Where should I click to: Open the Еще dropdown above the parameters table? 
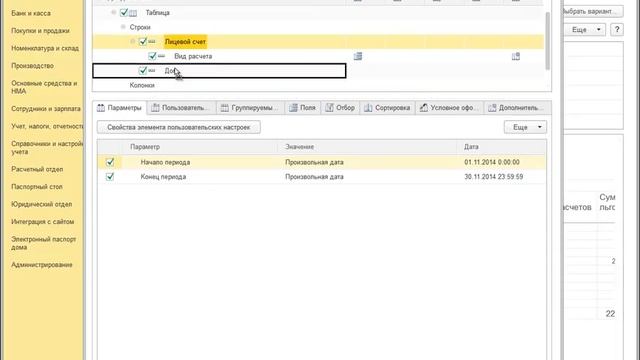click(x=525, y=127)
